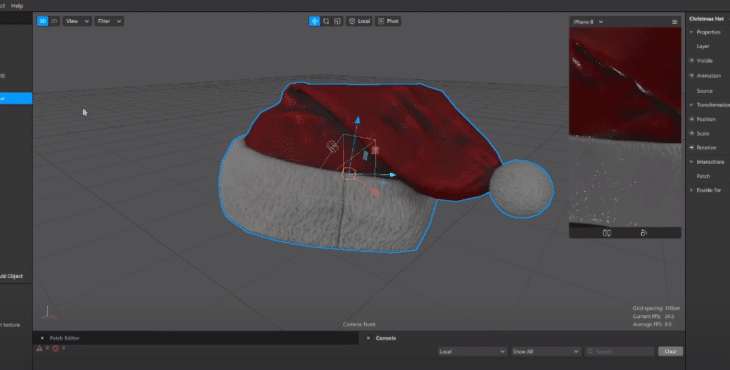
Task: Select the highlighted scene object row
Action: tap(16, 98)
